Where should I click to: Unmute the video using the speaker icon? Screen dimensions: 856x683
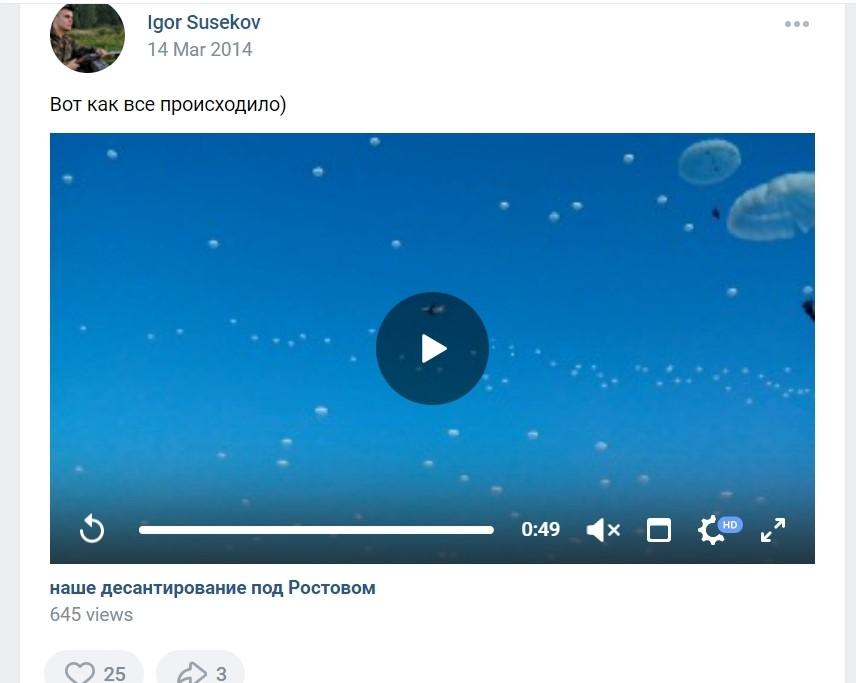tap(603, 530)
